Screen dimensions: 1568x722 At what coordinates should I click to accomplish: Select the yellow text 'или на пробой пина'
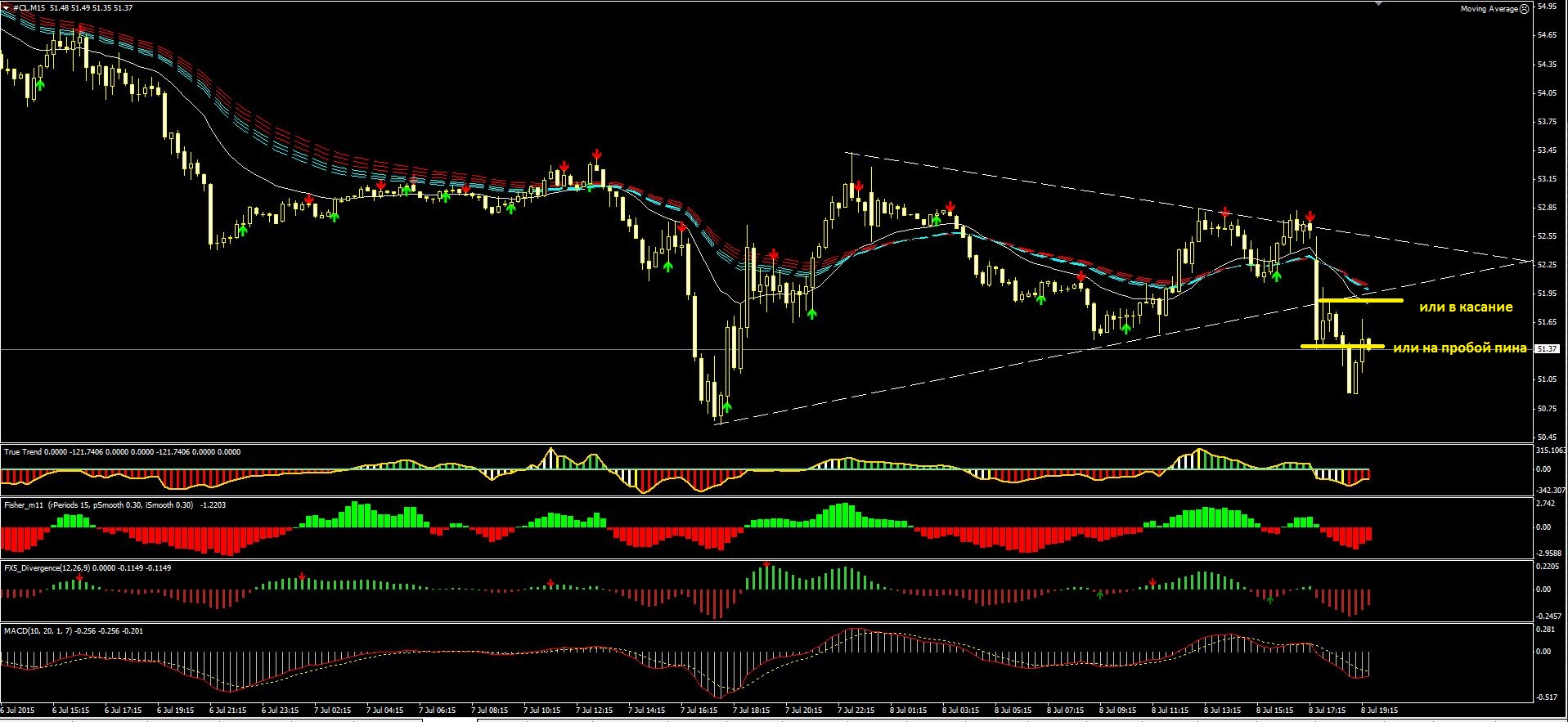[1459, 348]
